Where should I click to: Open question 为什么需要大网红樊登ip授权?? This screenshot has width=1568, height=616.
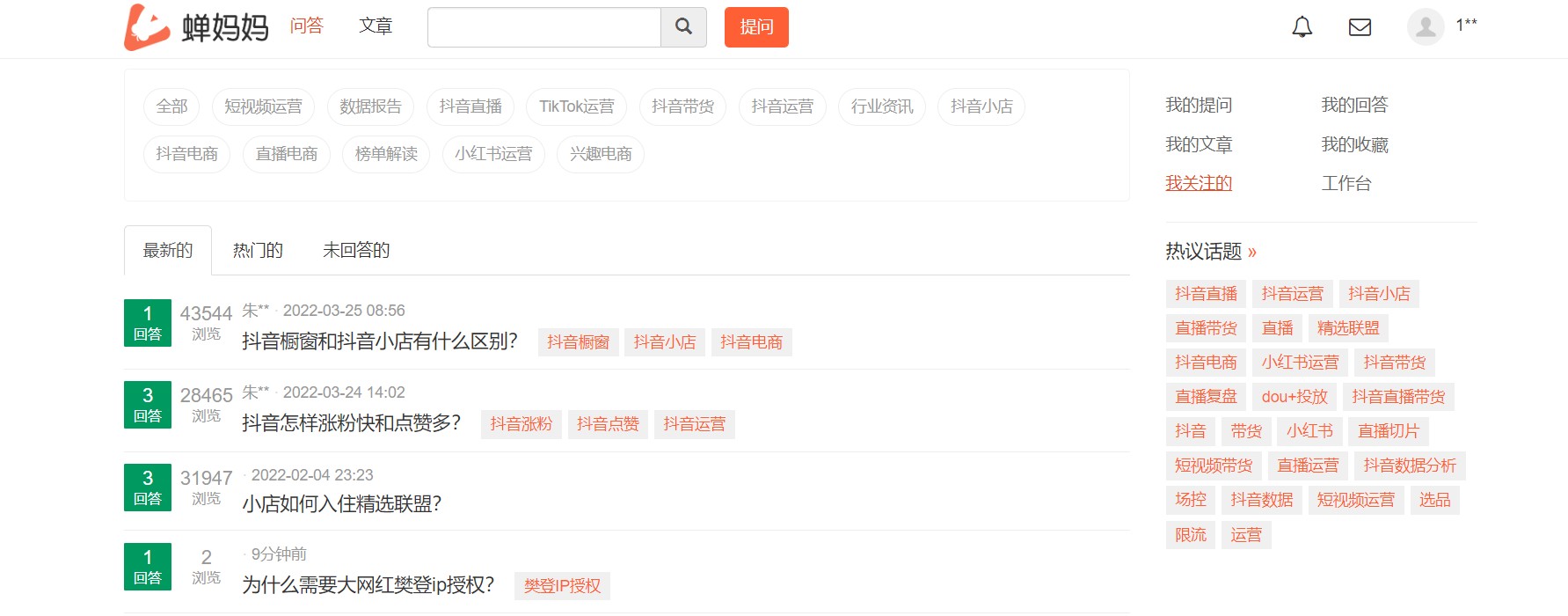pyautogui.click(x=368, y=585)
